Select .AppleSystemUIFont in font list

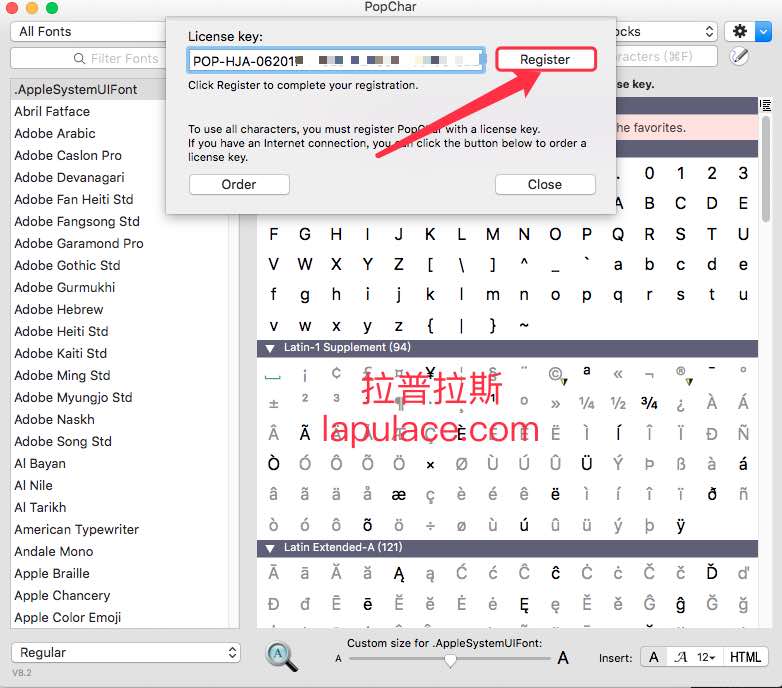(88, 89)
